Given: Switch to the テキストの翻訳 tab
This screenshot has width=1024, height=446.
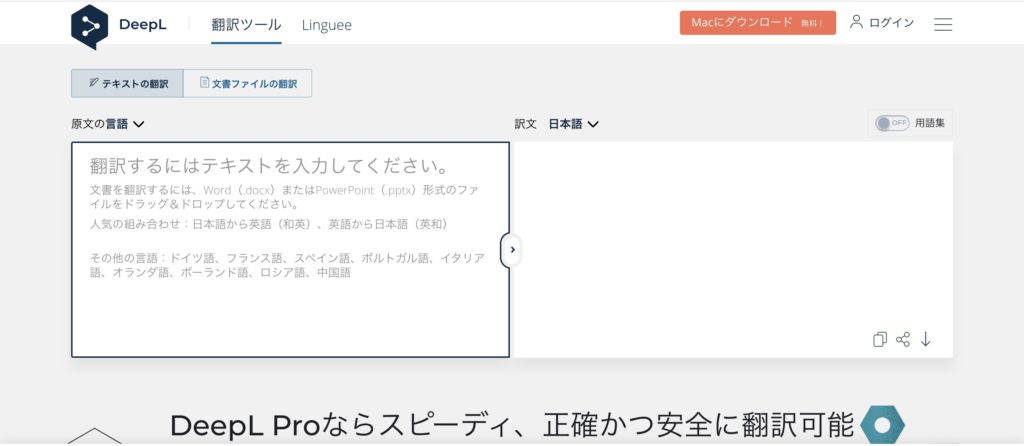Looking at the screenshot, I should point(127,84).
